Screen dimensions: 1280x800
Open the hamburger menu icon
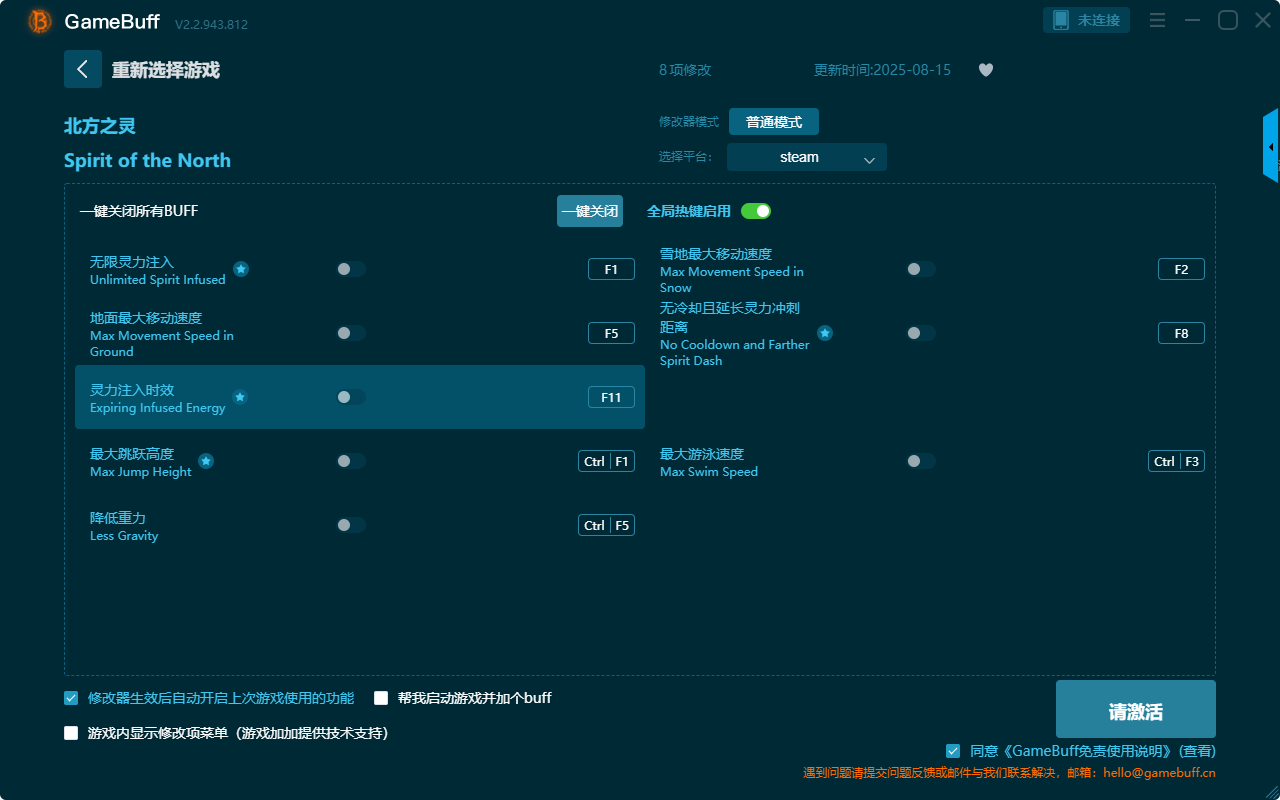point(1157,20)
